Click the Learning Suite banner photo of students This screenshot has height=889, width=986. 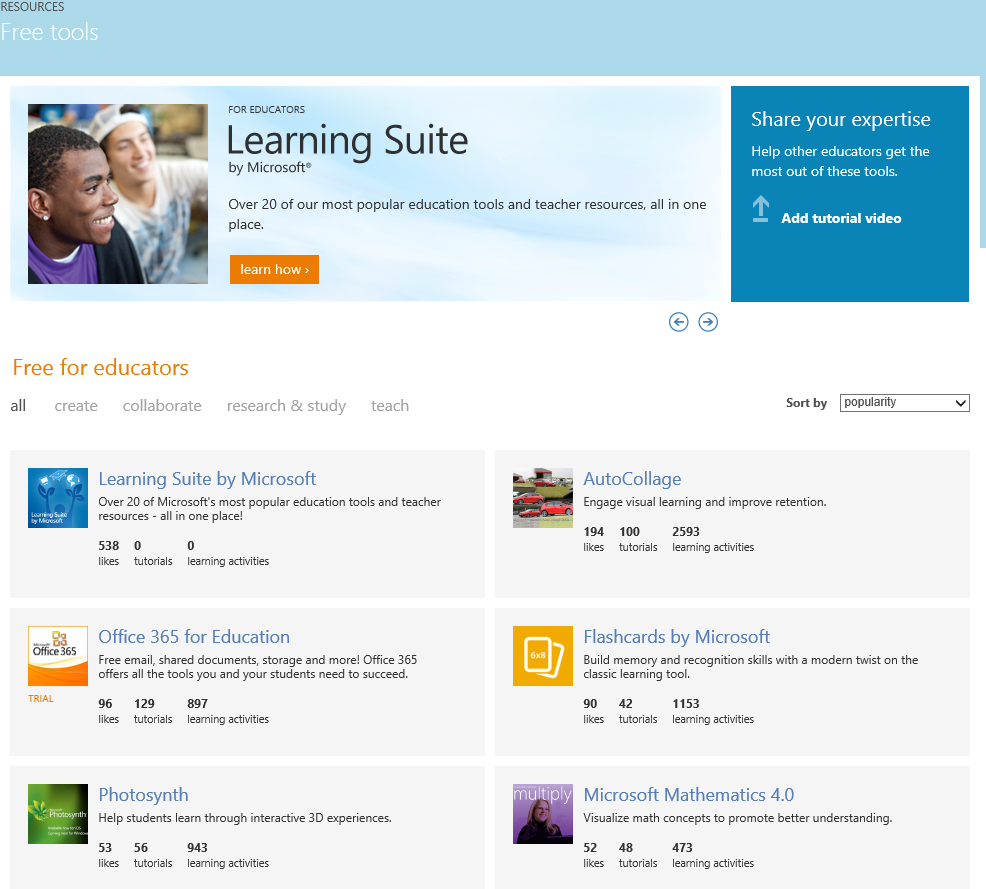[x=118, y=194]
